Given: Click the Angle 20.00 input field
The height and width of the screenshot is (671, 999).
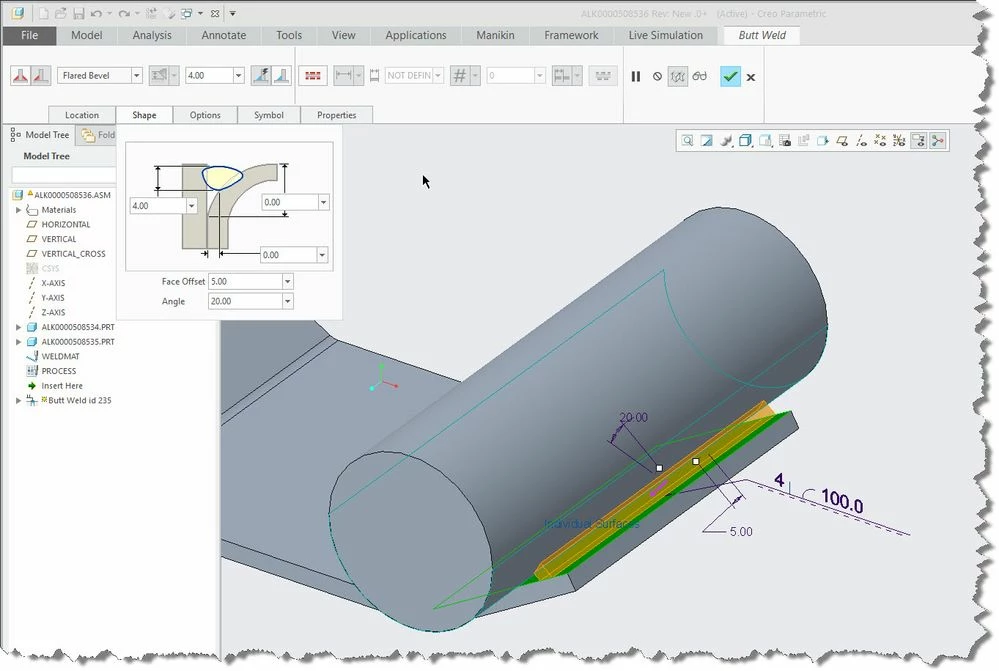Looking at the screenshot, I should (x=245, y=301).
